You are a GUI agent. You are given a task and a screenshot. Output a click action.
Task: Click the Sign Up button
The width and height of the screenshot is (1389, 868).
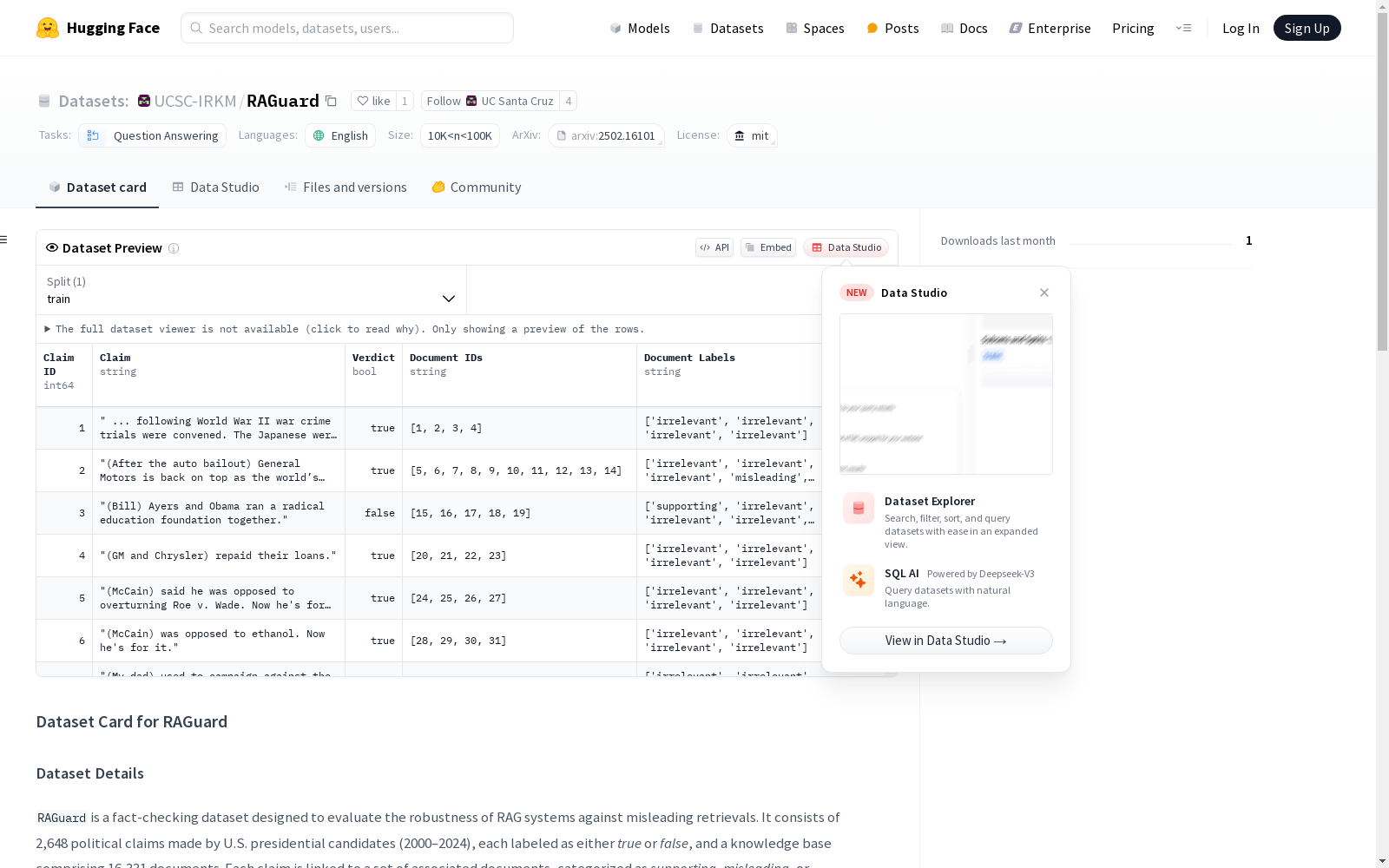click(1307, 28)
